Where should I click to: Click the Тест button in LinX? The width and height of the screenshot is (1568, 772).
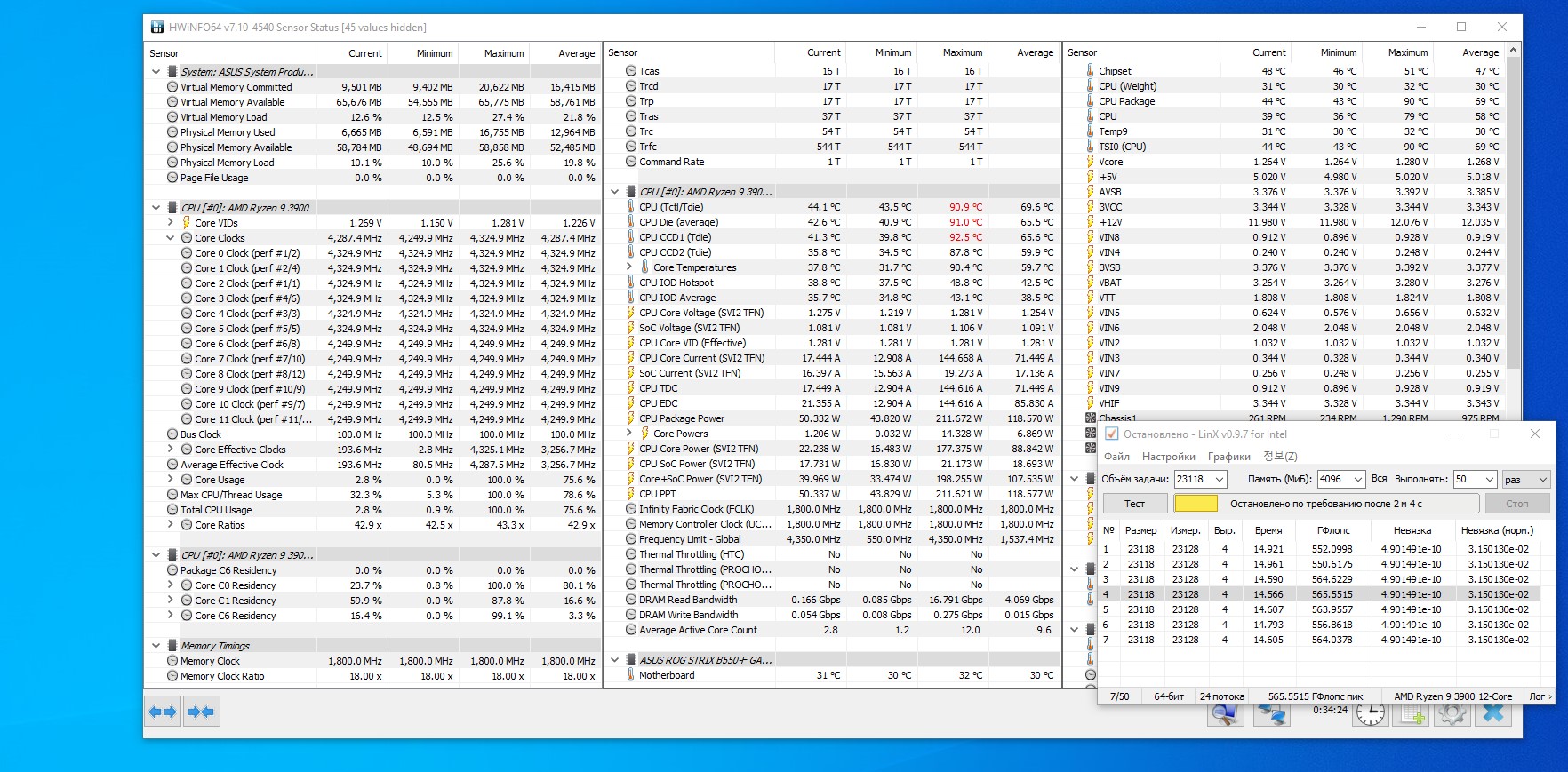tap(1134, 504)
